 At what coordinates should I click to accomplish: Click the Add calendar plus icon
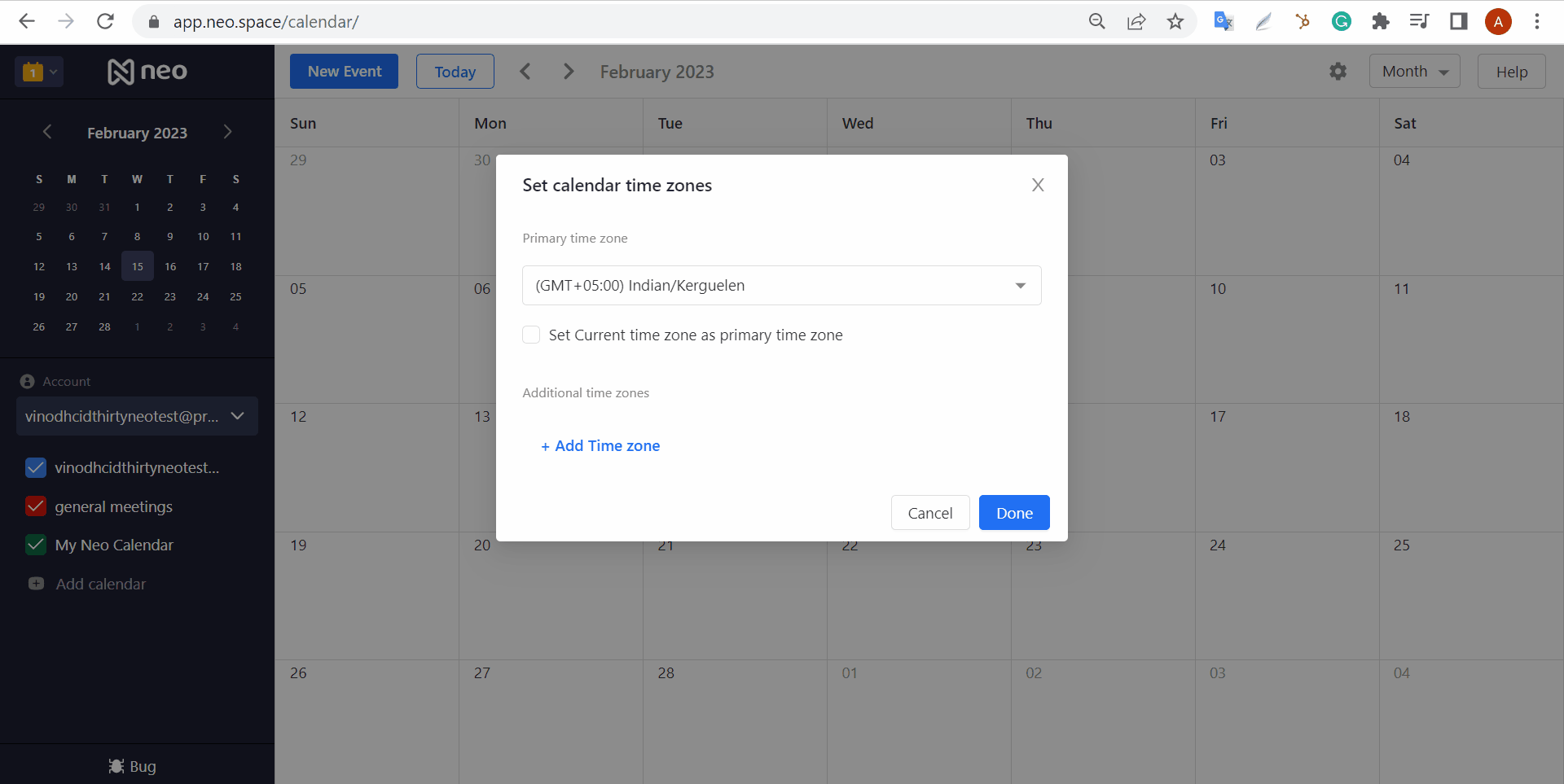tap(37, 584)
